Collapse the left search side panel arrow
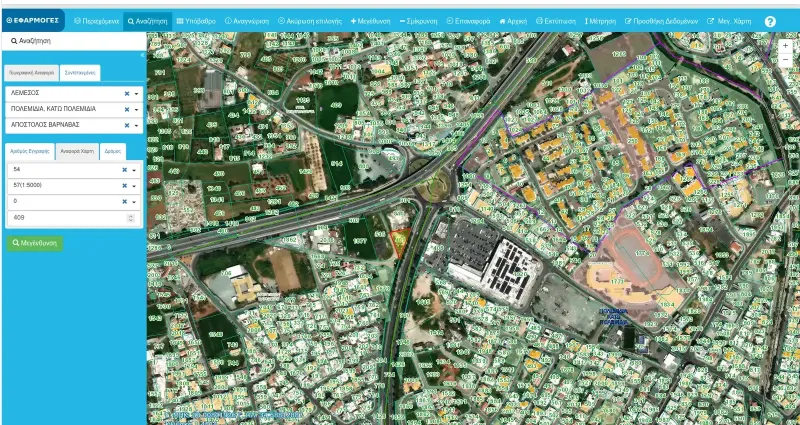 (x=142, y=55)
